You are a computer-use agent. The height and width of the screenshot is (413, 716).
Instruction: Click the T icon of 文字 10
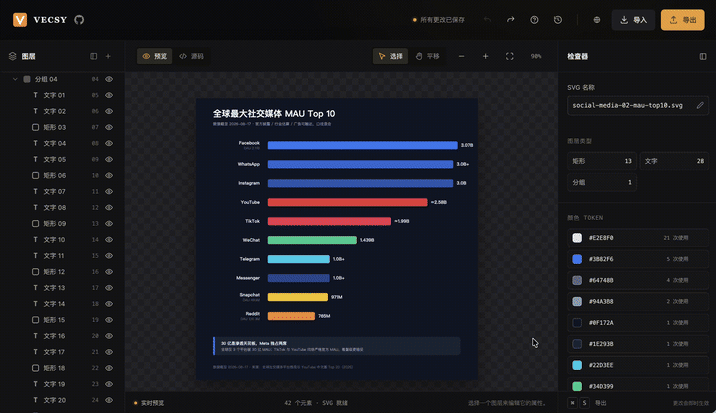[x=35, y=239]
